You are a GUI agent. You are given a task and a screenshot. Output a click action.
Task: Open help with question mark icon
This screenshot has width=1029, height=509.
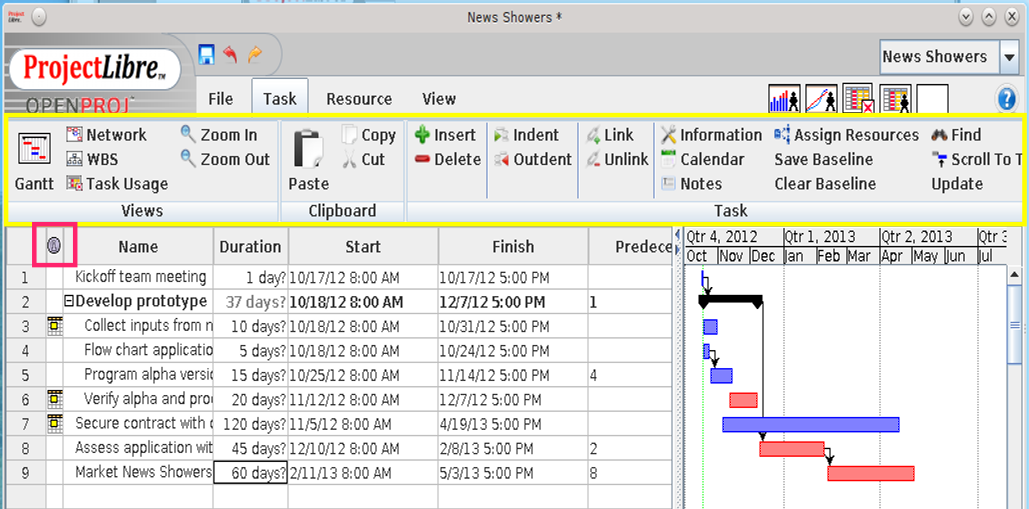click(x=1007, y=100)
